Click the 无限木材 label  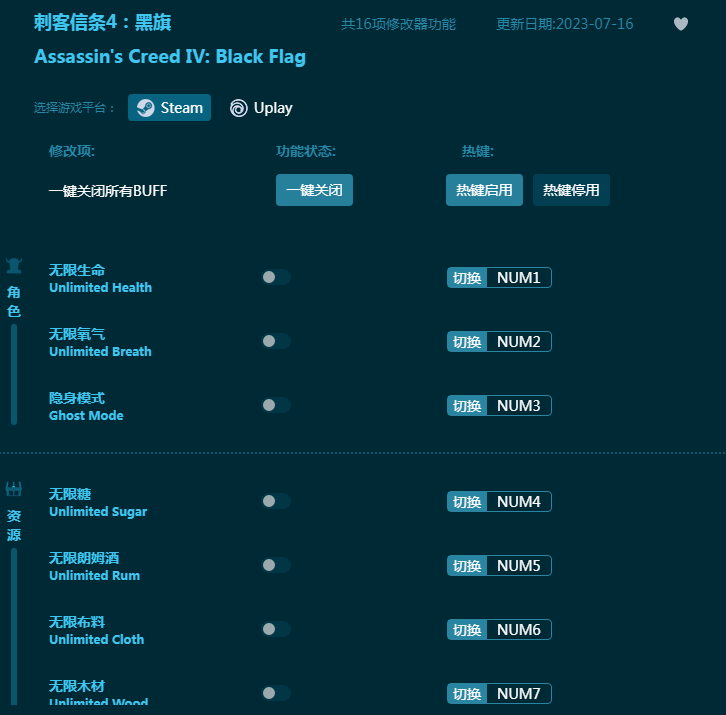[77, 686]
